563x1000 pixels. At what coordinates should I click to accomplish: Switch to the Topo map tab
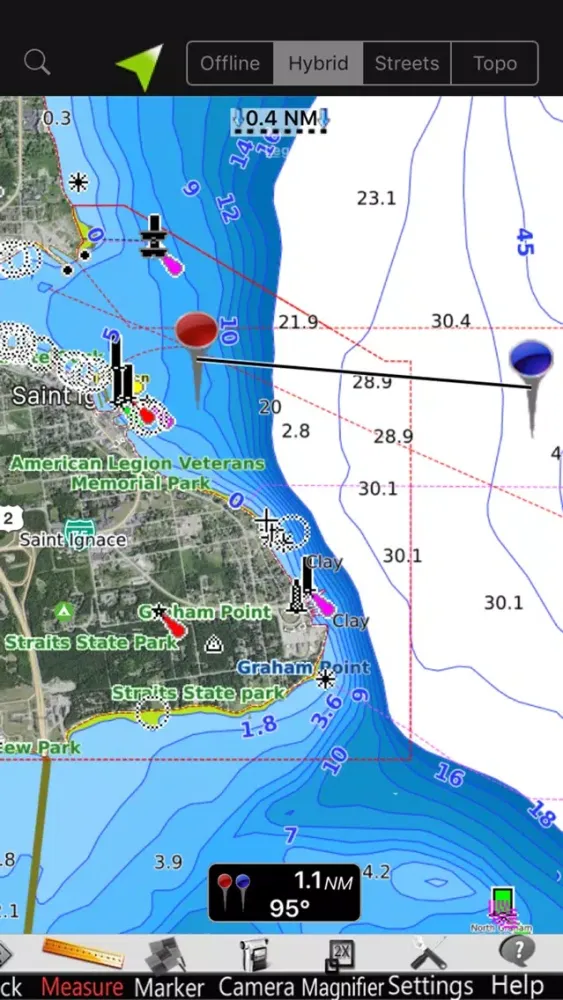[x=495, y=63]
